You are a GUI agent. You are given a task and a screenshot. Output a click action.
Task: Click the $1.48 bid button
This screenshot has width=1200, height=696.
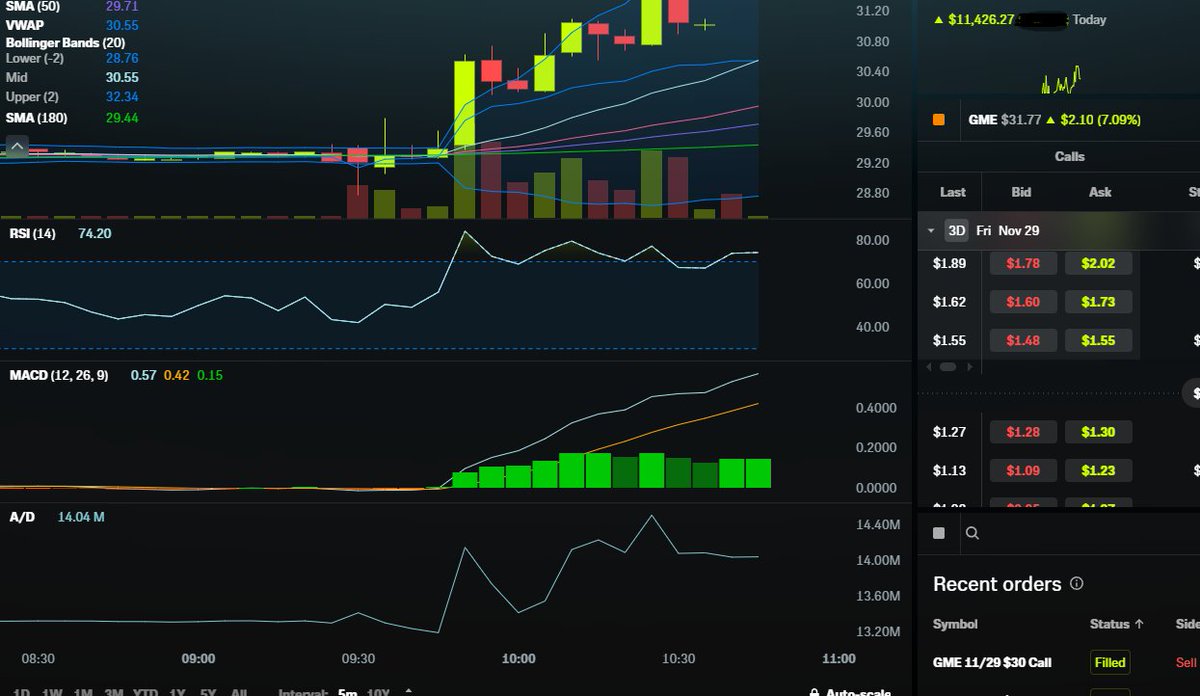pos(1023,341)
